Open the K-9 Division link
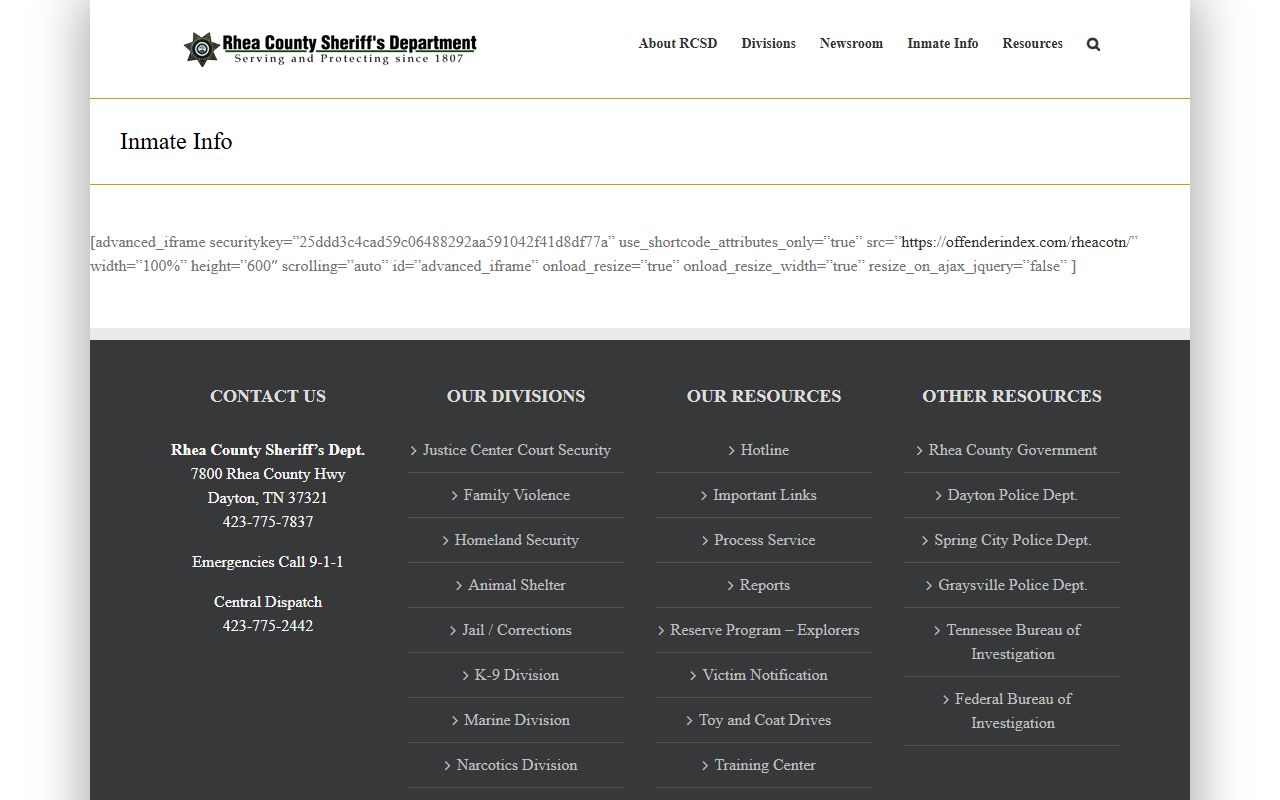Image resolution: width=1280 pixels, height=800 pixels. pos(516,675)
